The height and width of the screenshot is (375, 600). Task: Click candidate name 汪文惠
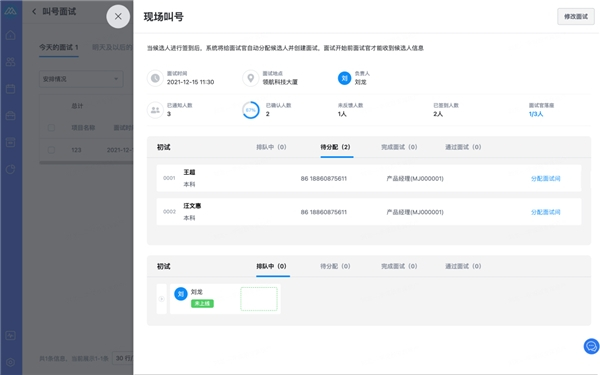192,206
